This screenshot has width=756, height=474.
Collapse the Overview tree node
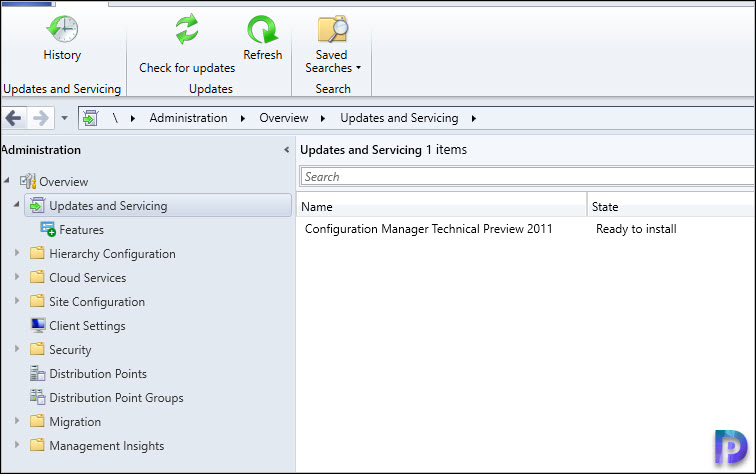point(6,180)
